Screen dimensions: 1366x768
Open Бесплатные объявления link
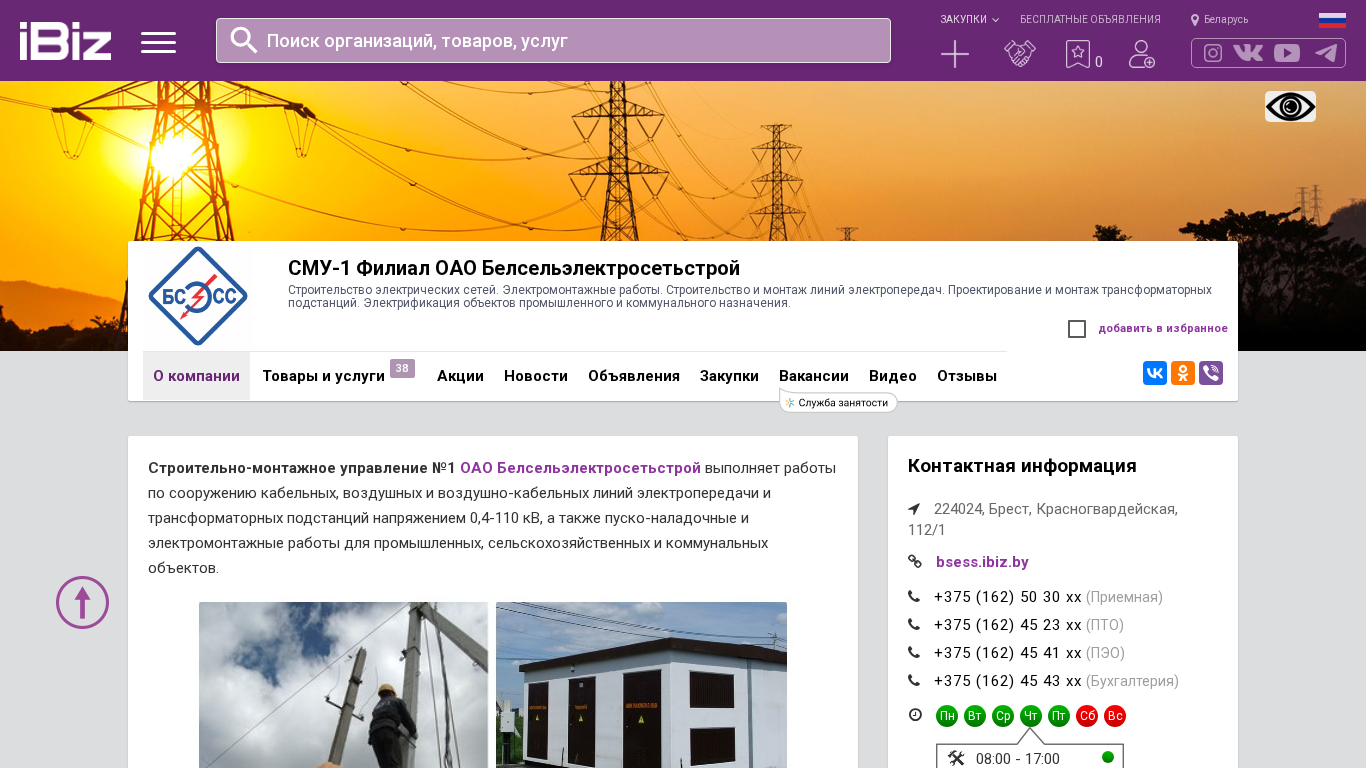1090,19
